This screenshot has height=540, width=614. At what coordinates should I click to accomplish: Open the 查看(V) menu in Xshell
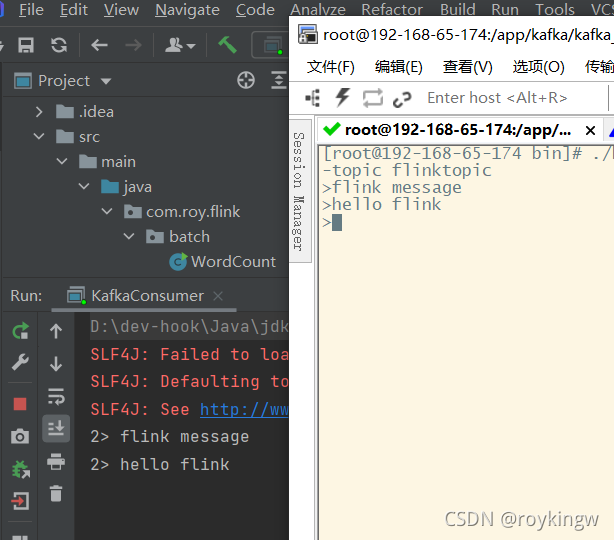click(x=468, y=67)
